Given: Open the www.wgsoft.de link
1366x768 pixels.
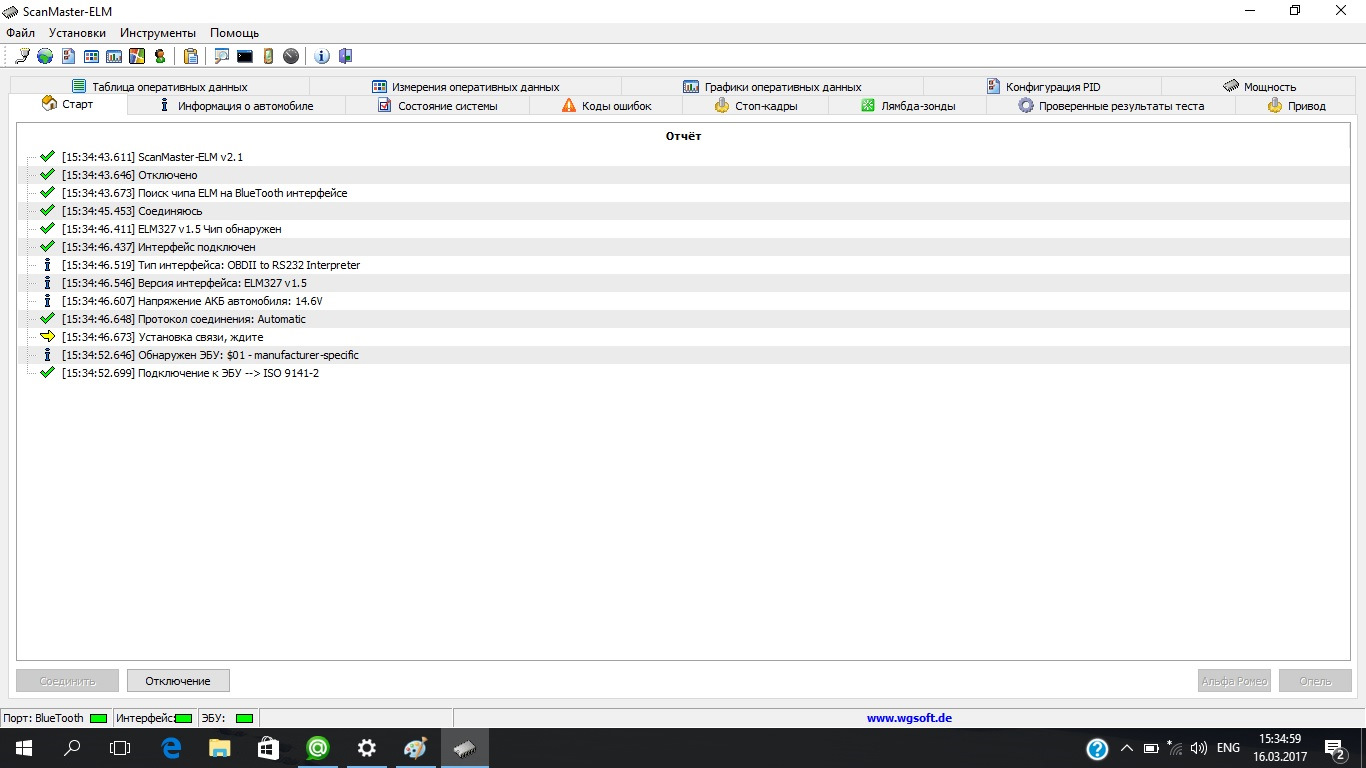Looking at the screenshot, I should [909, 718].
